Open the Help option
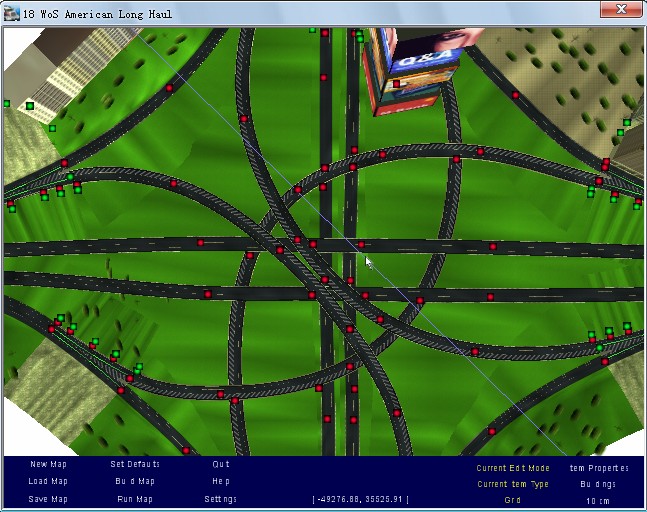 tap(221, 482)
